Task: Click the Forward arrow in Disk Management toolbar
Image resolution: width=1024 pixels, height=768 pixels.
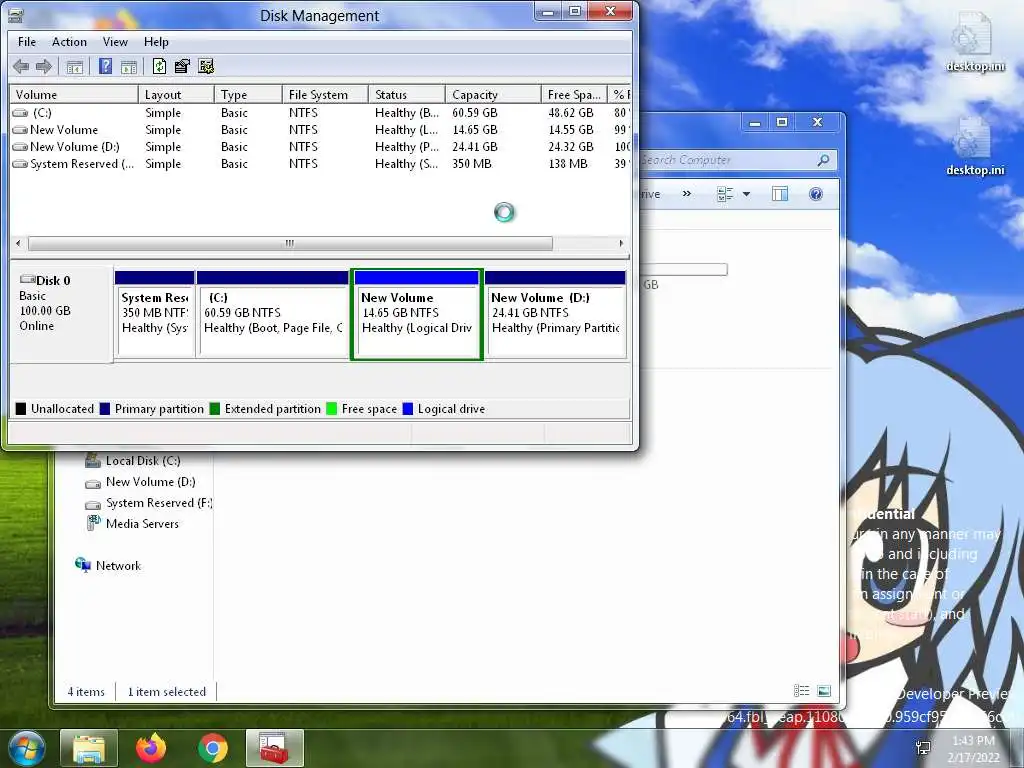Action: [44, 66]
